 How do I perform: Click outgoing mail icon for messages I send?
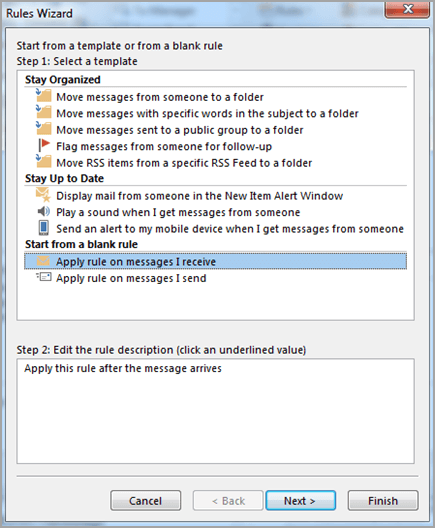pos(44,277)
